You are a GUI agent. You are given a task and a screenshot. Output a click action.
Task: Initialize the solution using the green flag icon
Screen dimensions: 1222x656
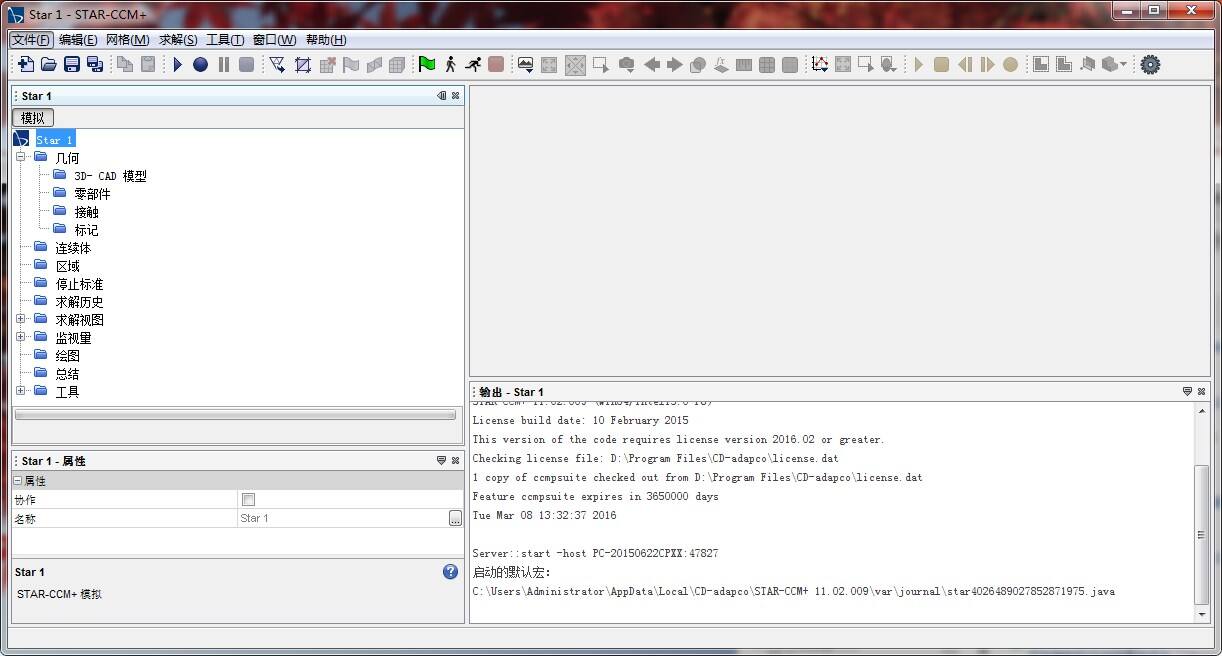click(x=427, y=64)
